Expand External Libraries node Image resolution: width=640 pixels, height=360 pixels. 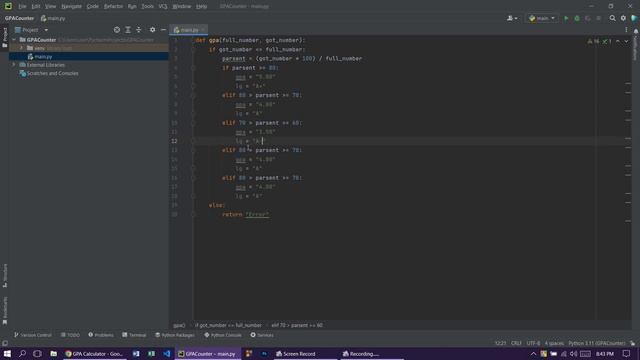(14, 65)
